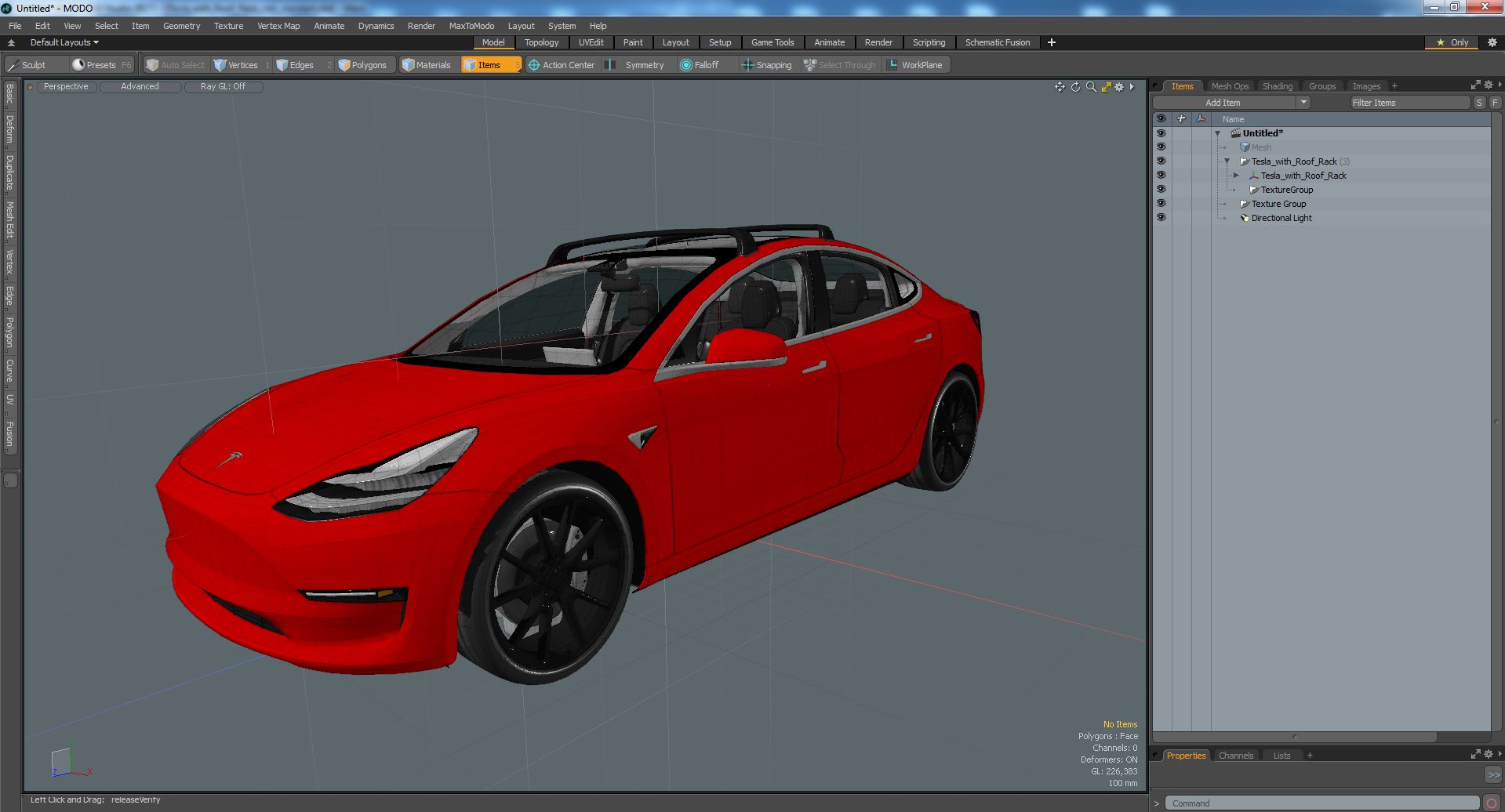Screen dimensions: 1505x812
Task: Expand the viewport options arrow
Action: point(1132,87)
